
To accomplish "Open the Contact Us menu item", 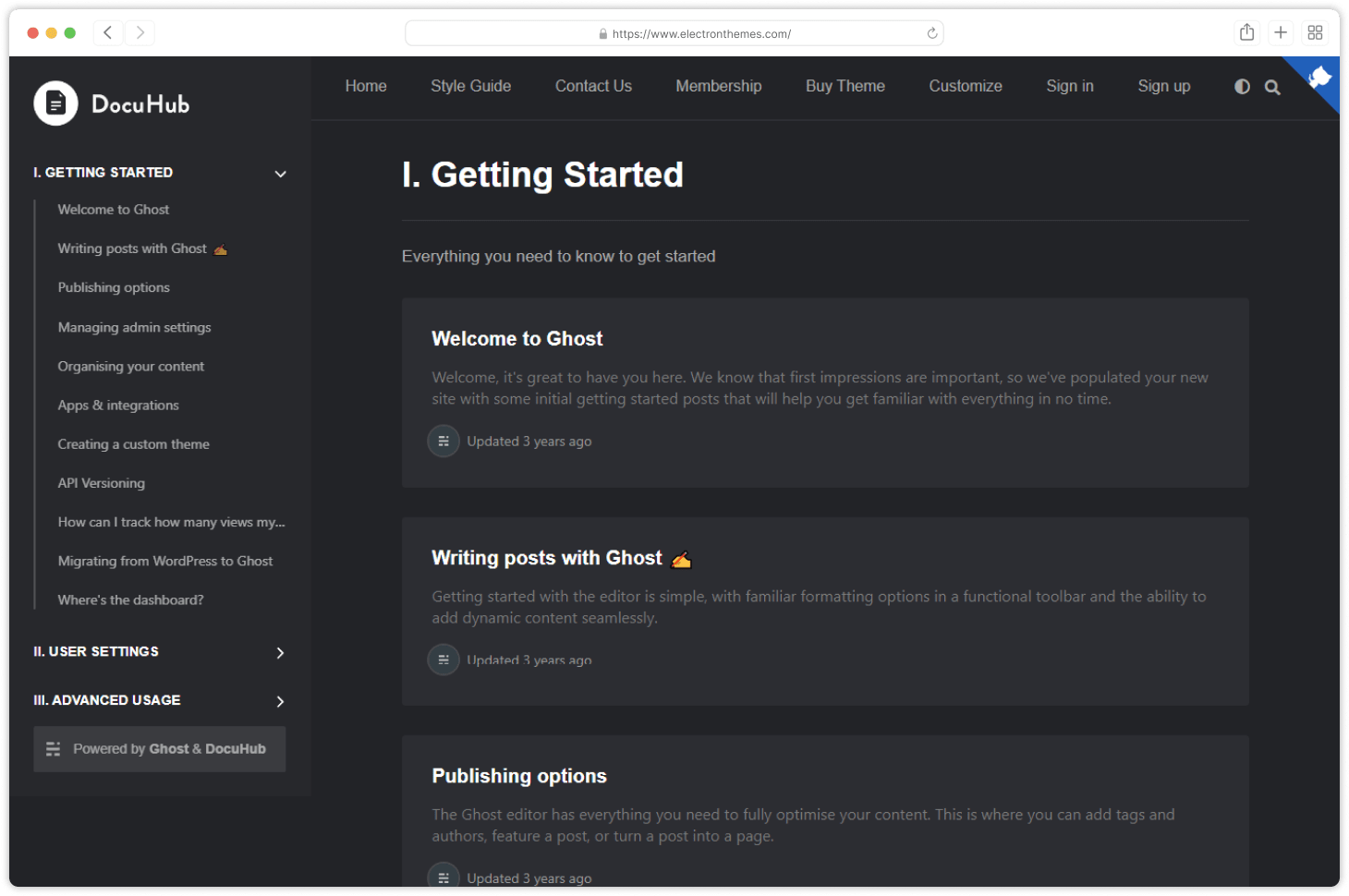I will 593,86.
